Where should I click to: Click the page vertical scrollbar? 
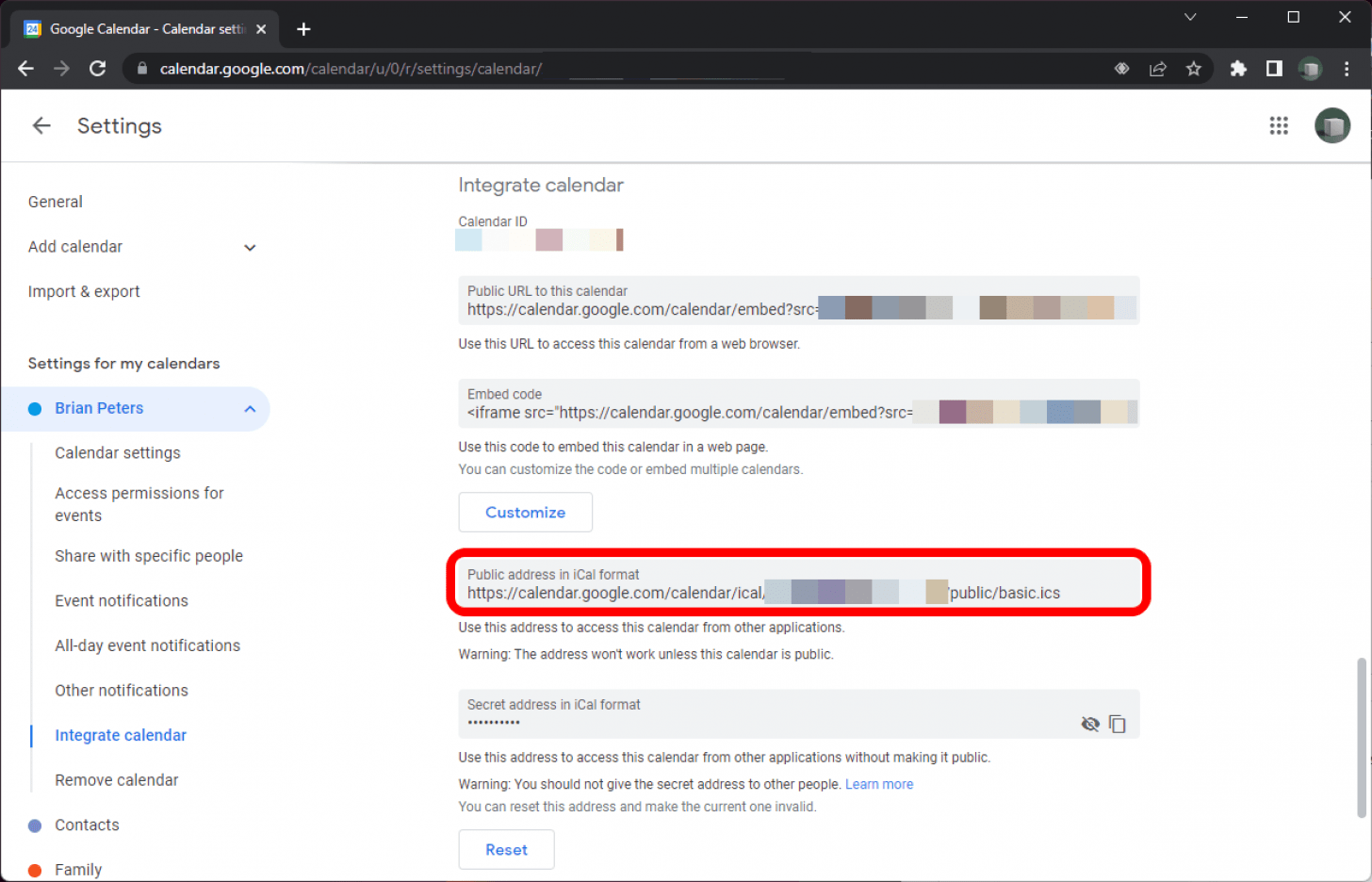1361,738
